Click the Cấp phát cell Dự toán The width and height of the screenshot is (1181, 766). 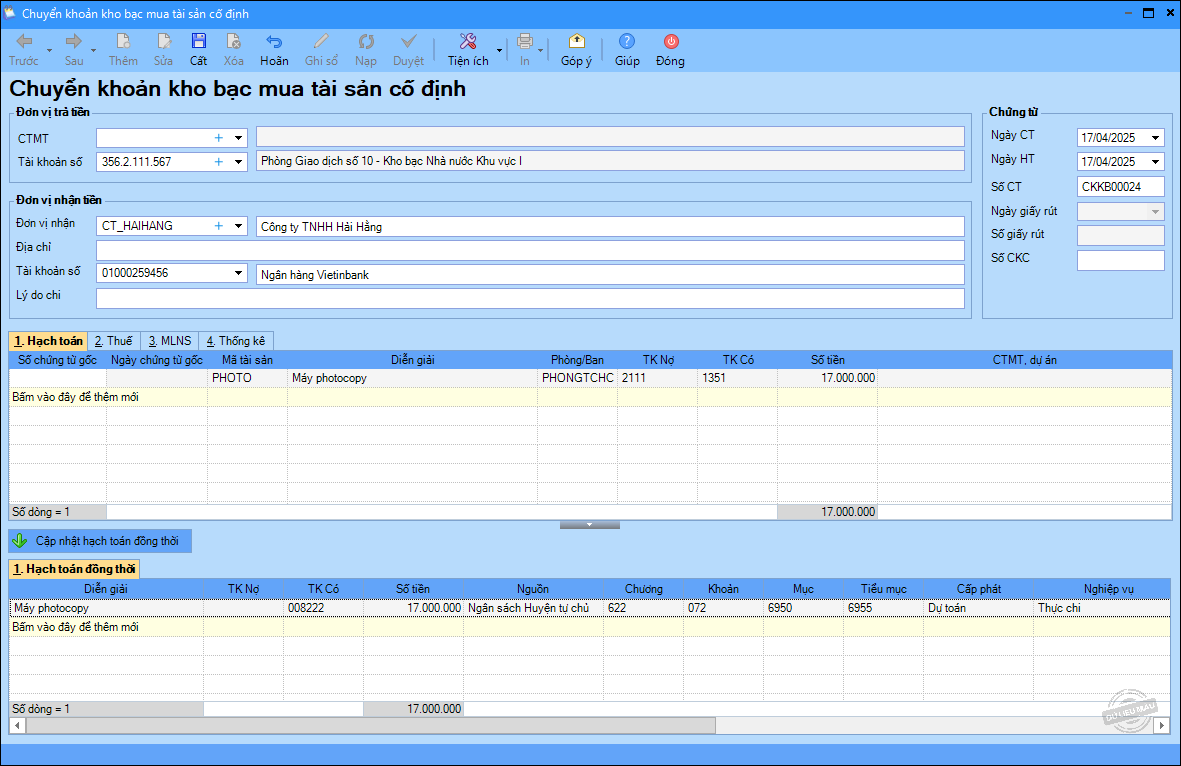click(978, 608)
